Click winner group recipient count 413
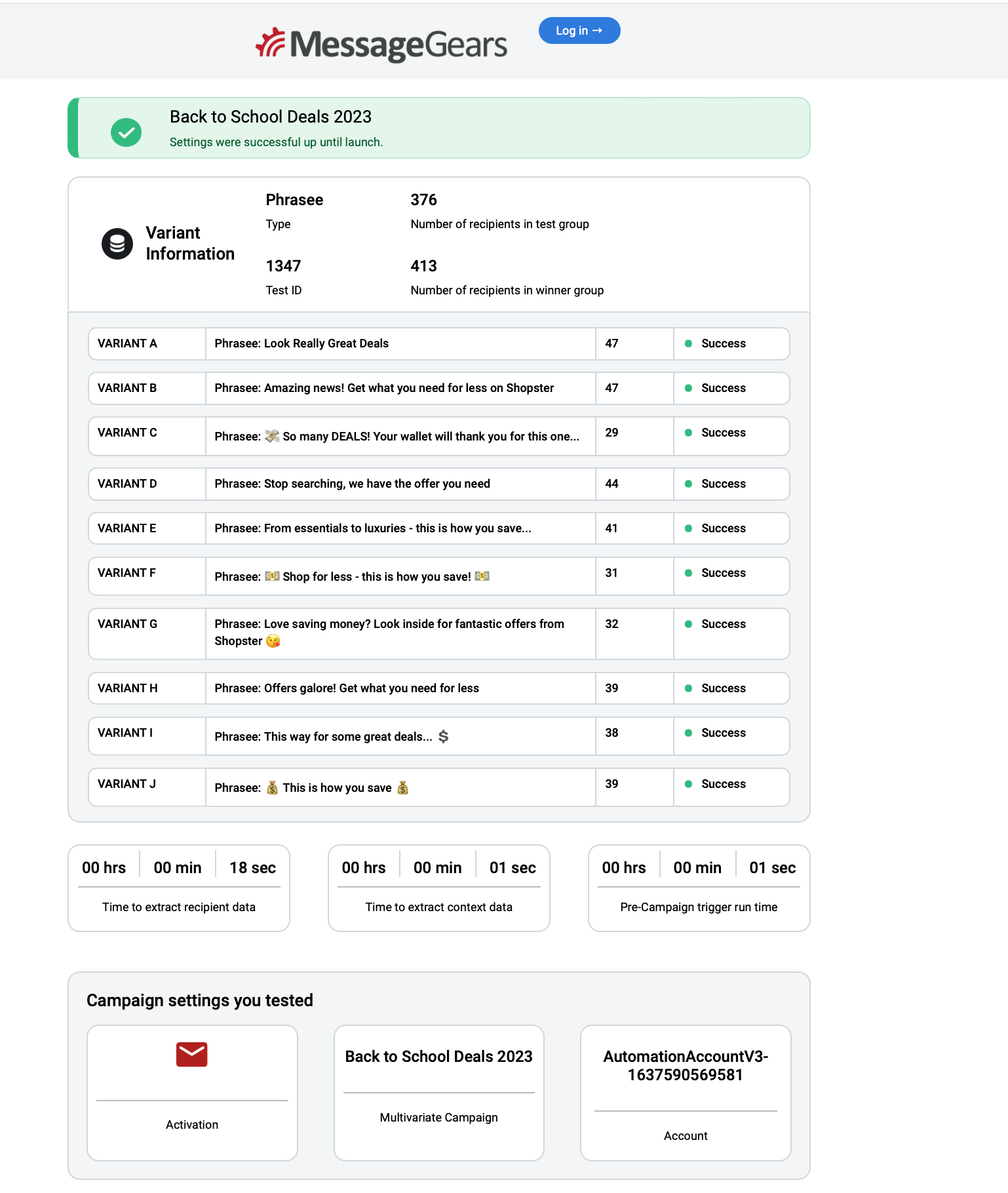 tap(423, 266)
